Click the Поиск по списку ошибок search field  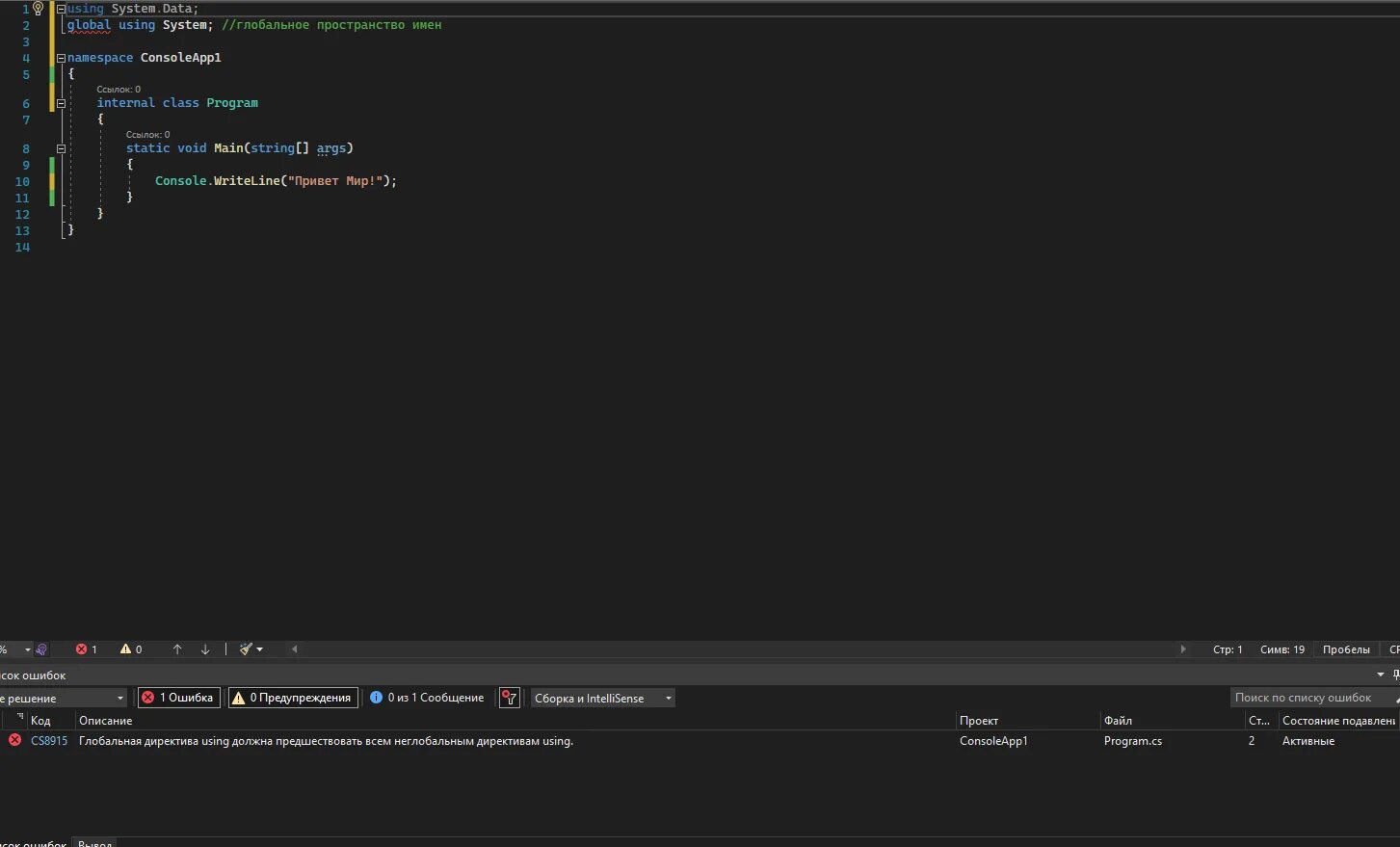pos(1314,698)
